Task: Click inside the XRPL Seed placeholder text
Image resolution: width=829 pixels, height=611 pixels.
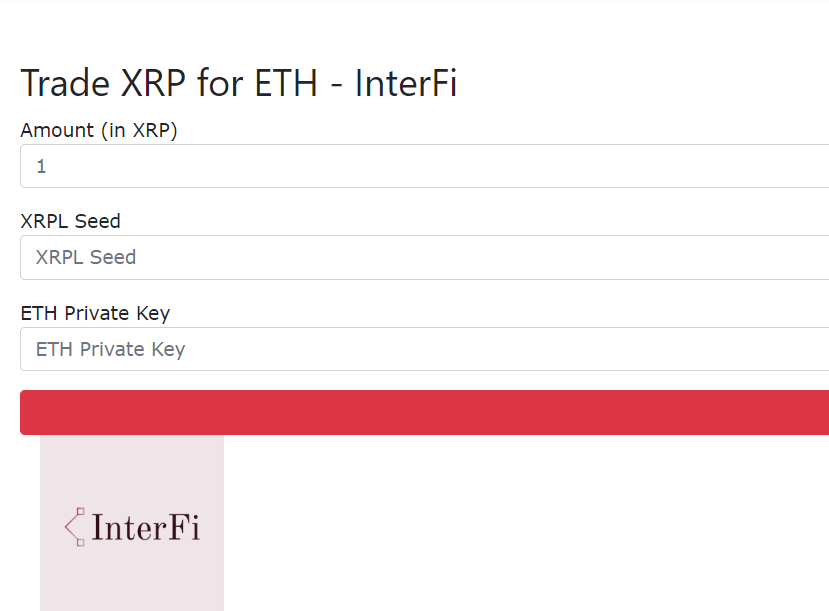Action: tap(84, 257)
